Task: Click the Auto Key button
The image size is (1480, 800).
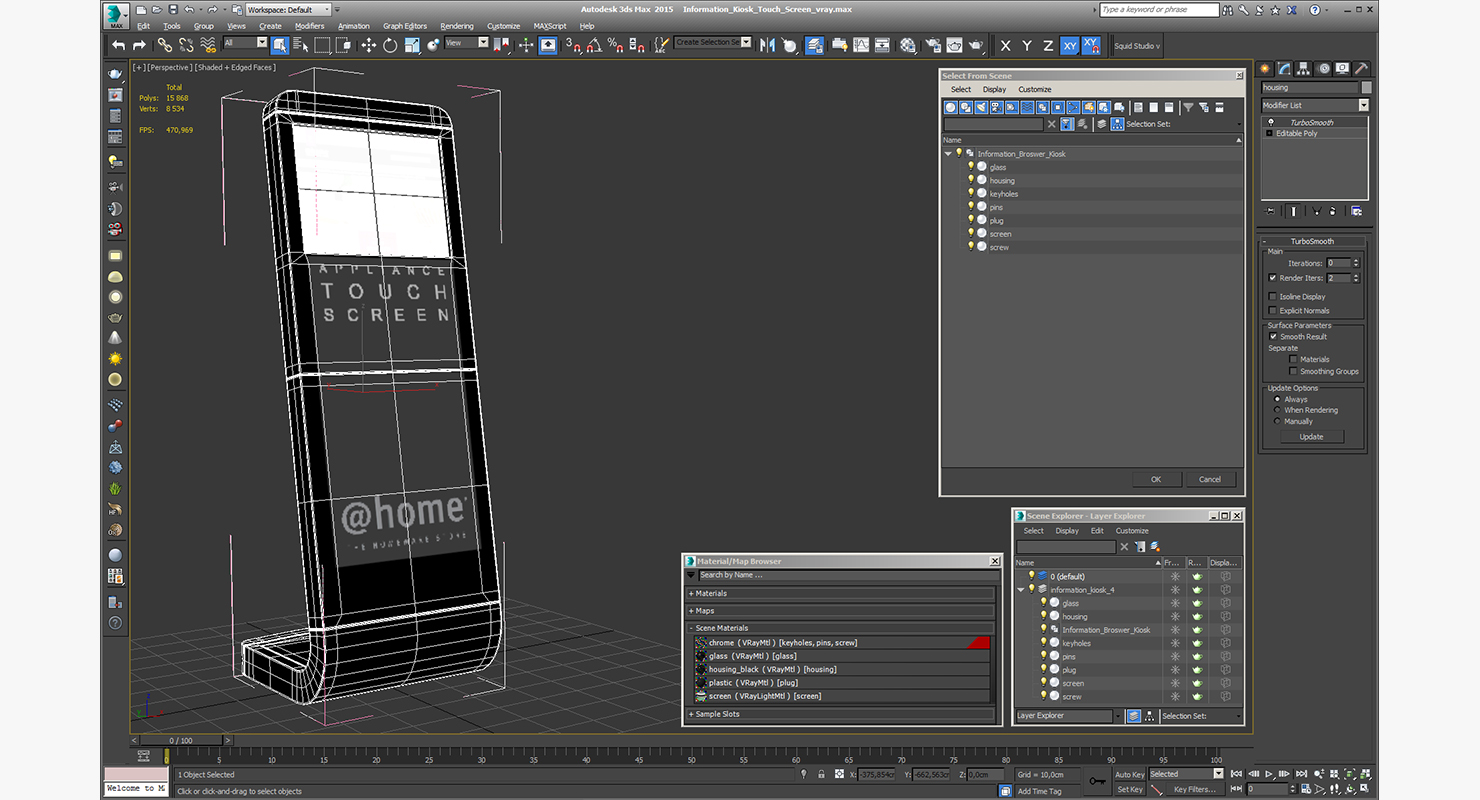Action: [x=1130, y=774]
